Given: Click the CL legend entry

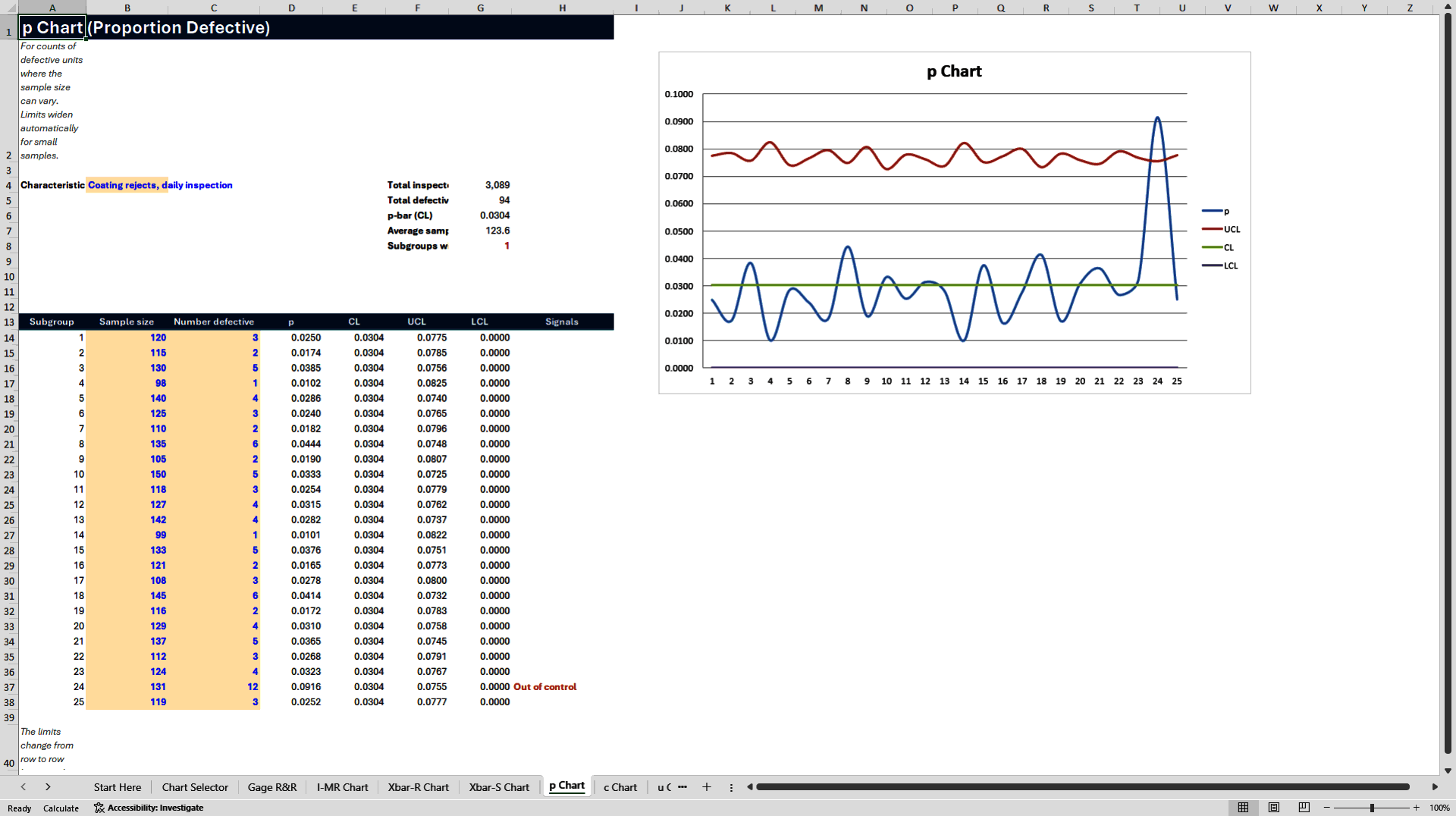Looking at the screenshot, I should point(1218,247).
